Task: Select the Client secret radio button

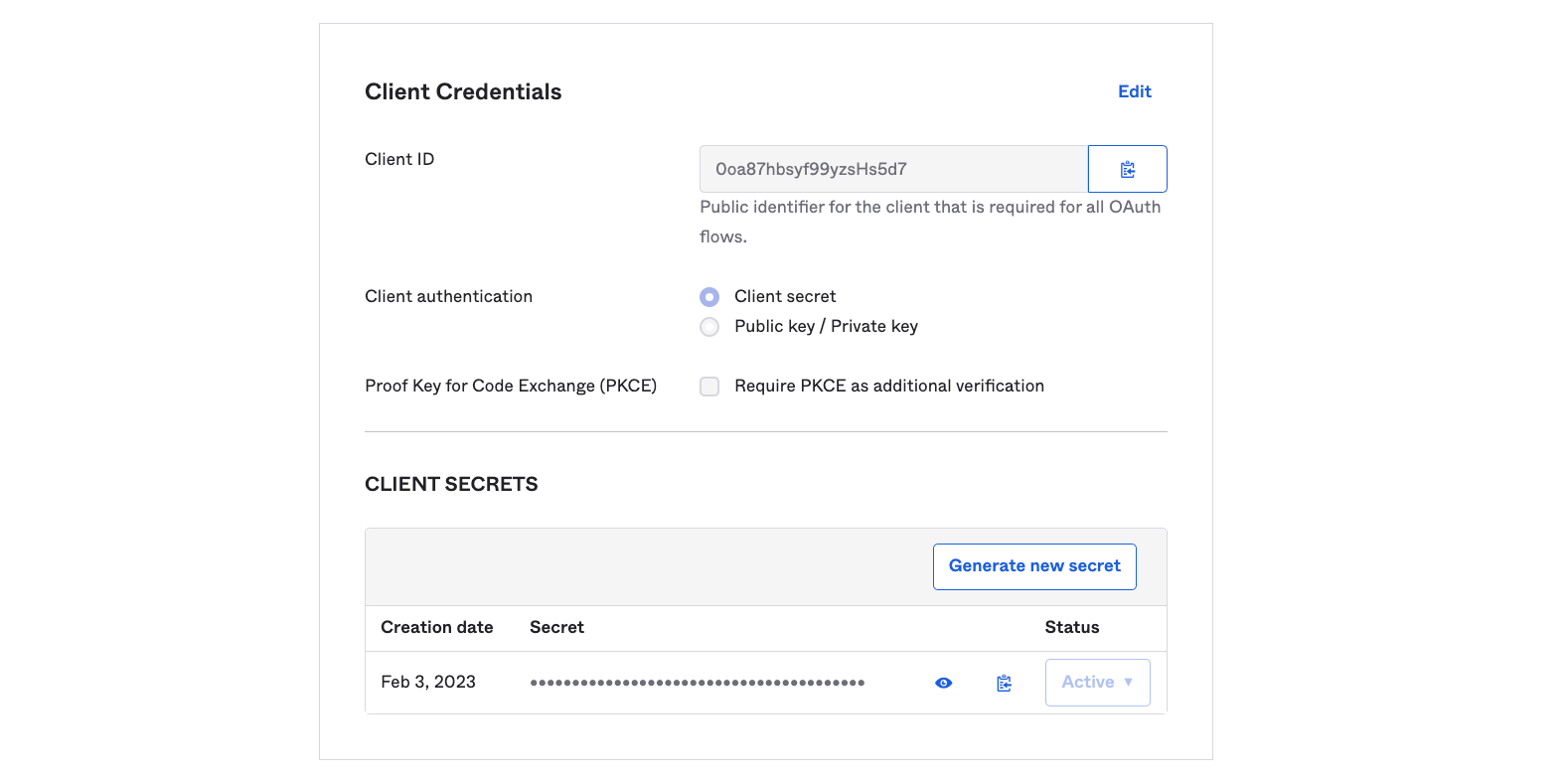Action: [709, 297]
